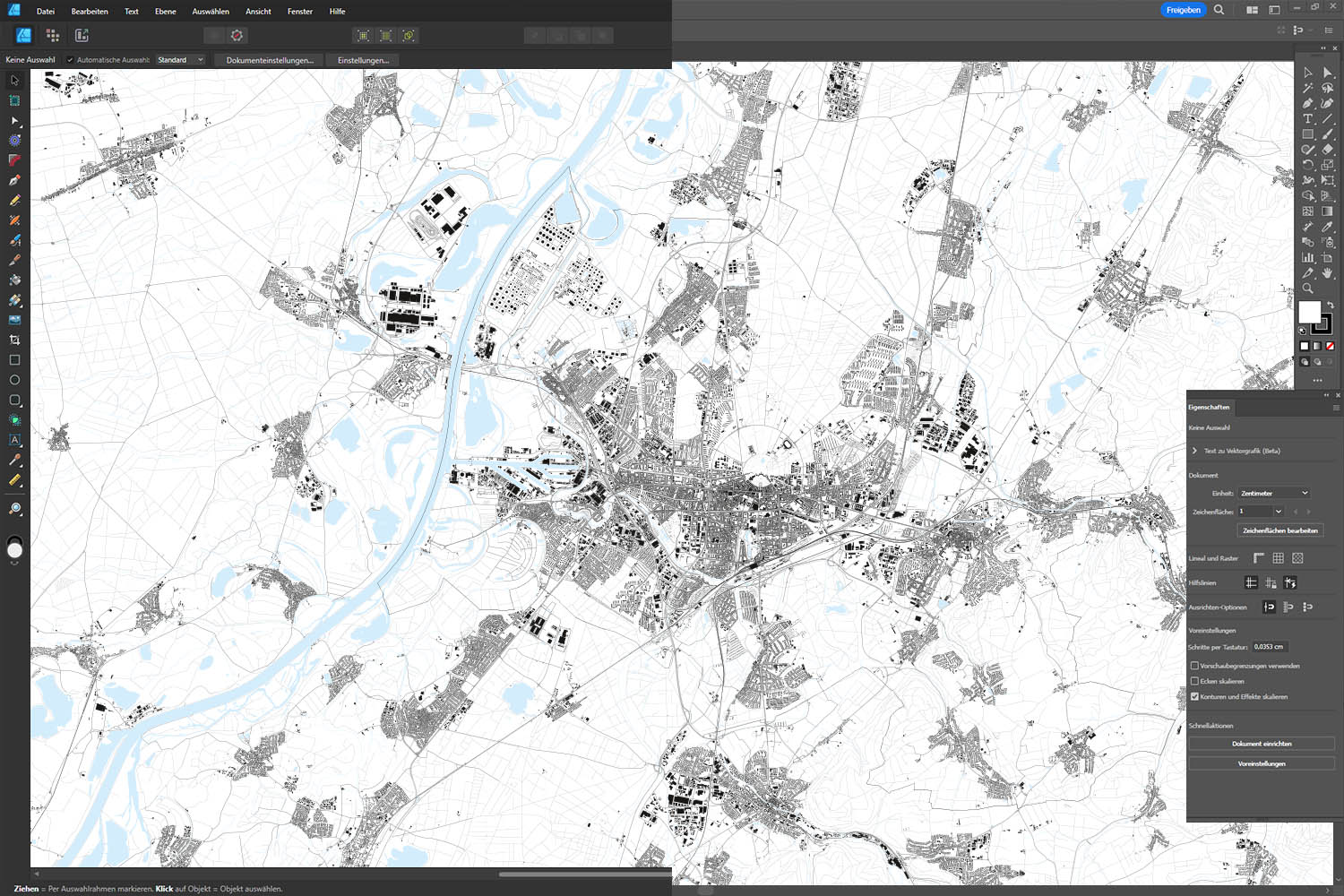Click the Dokumenteinstellungen... button
1344x896 pixels.
270,60
